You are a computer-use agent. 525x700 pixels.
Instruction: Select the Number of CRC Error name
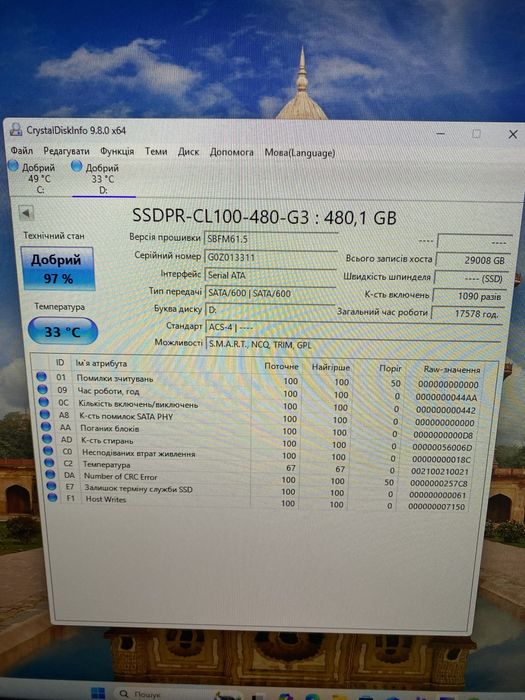[121, 476]
